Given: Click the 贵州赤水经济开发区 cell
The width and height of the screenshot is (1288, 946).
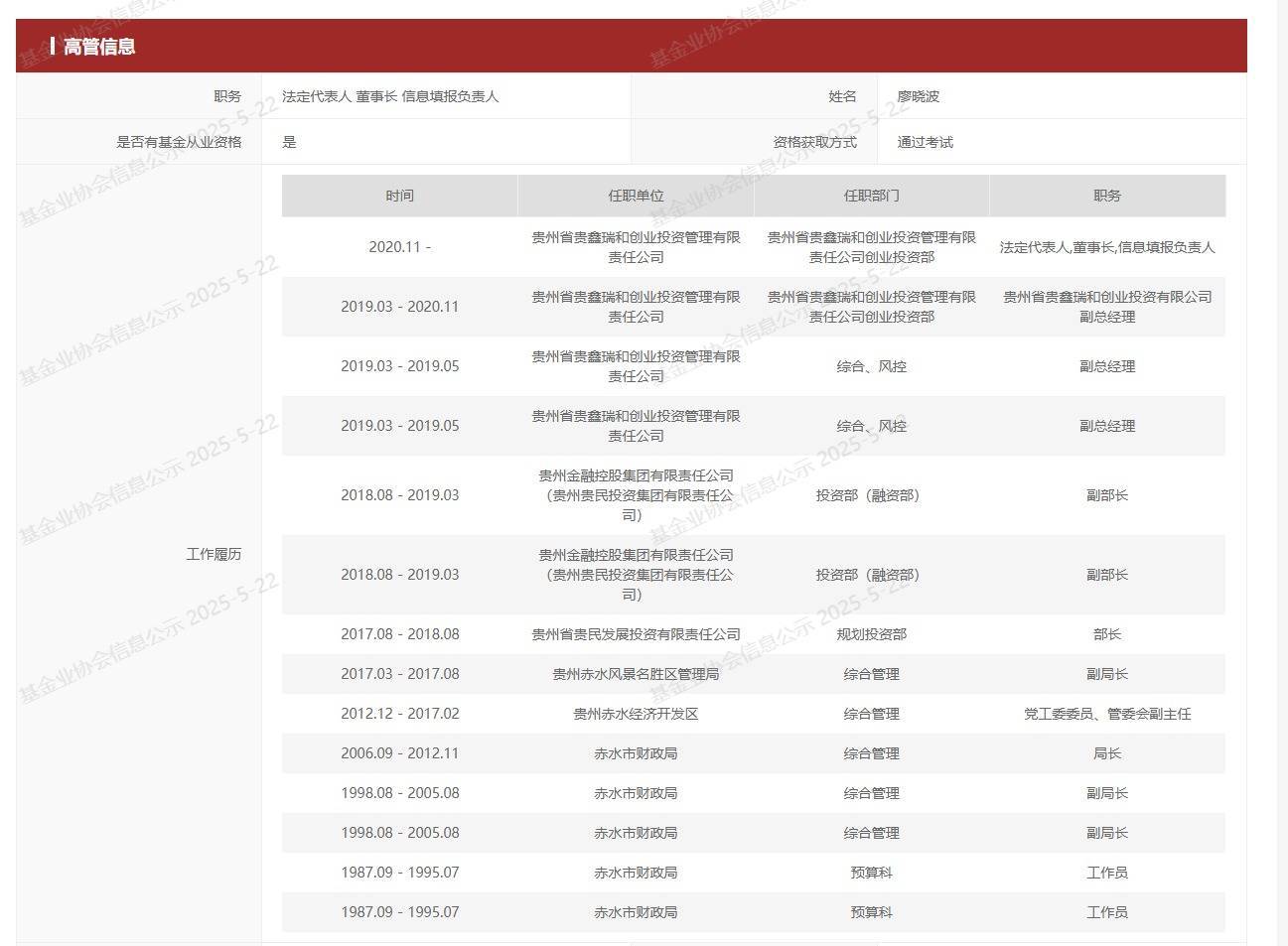Looking at the screenshot, I should [x=636, y=714].
